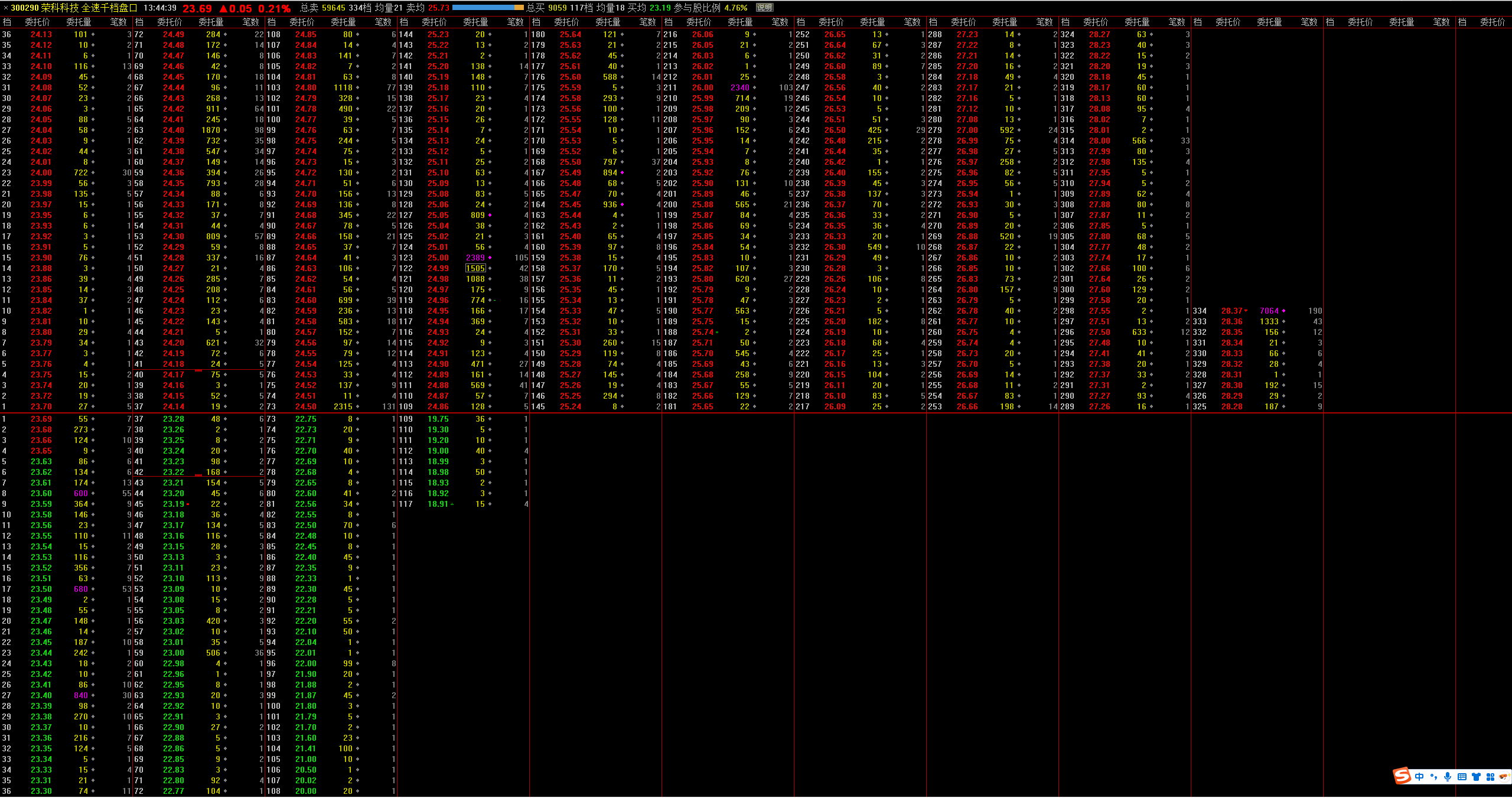This screenshot has height=798, width=1512.
Task: Select buy price 19.75 cell
Action: [438, 419]
